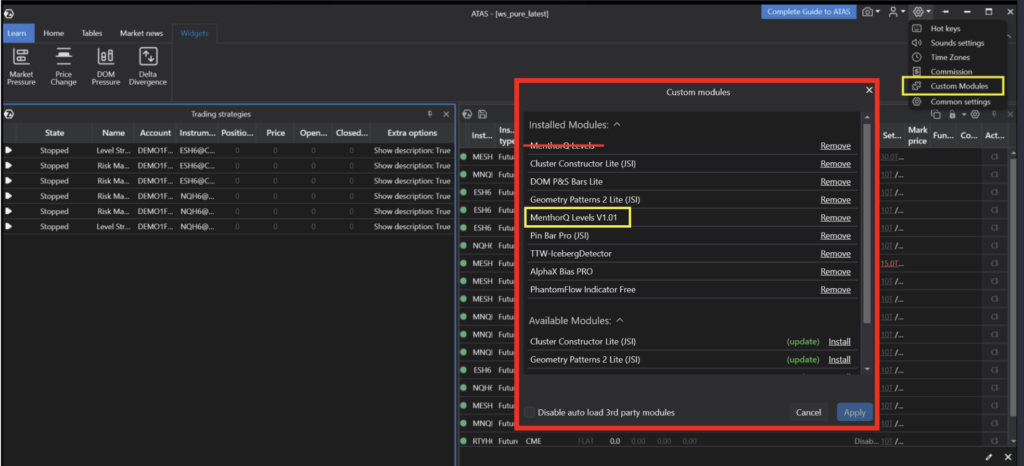1024x466 pixels.
Task: Remove the PhantomFlow Indicator Free module
Action: click(x=835, y=290)
